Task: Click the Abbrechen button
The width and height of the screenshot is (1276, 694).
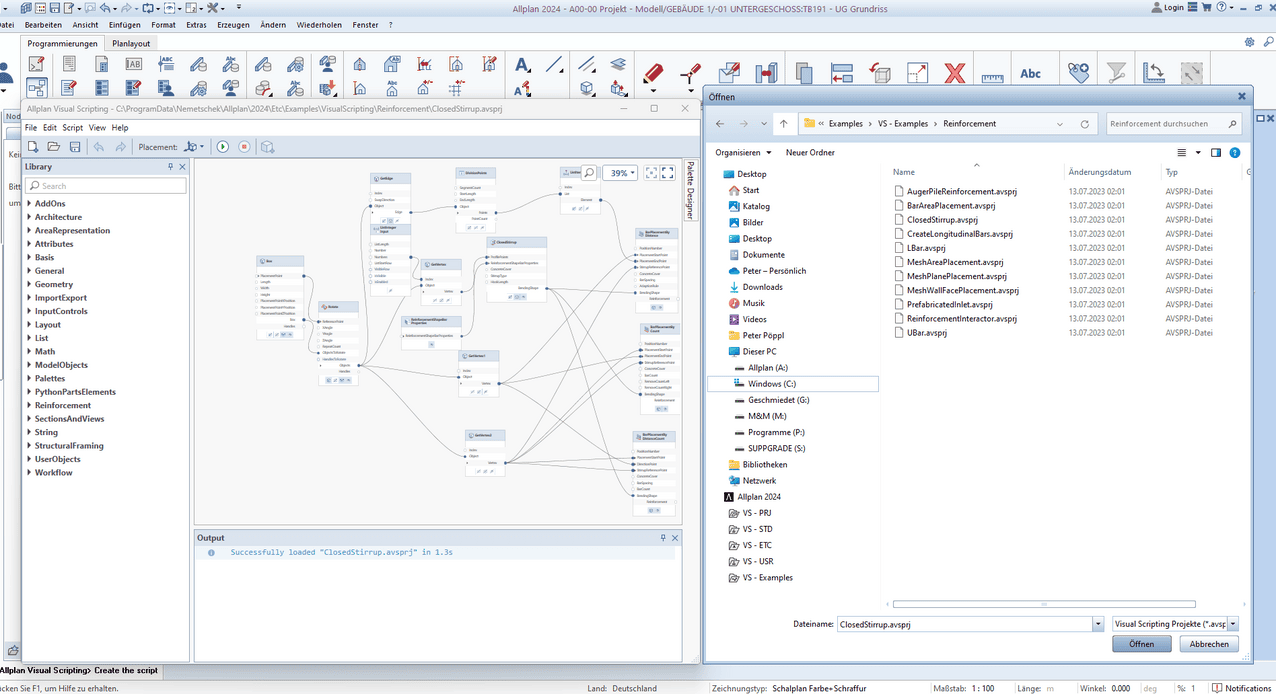Action: point(1209,644)
